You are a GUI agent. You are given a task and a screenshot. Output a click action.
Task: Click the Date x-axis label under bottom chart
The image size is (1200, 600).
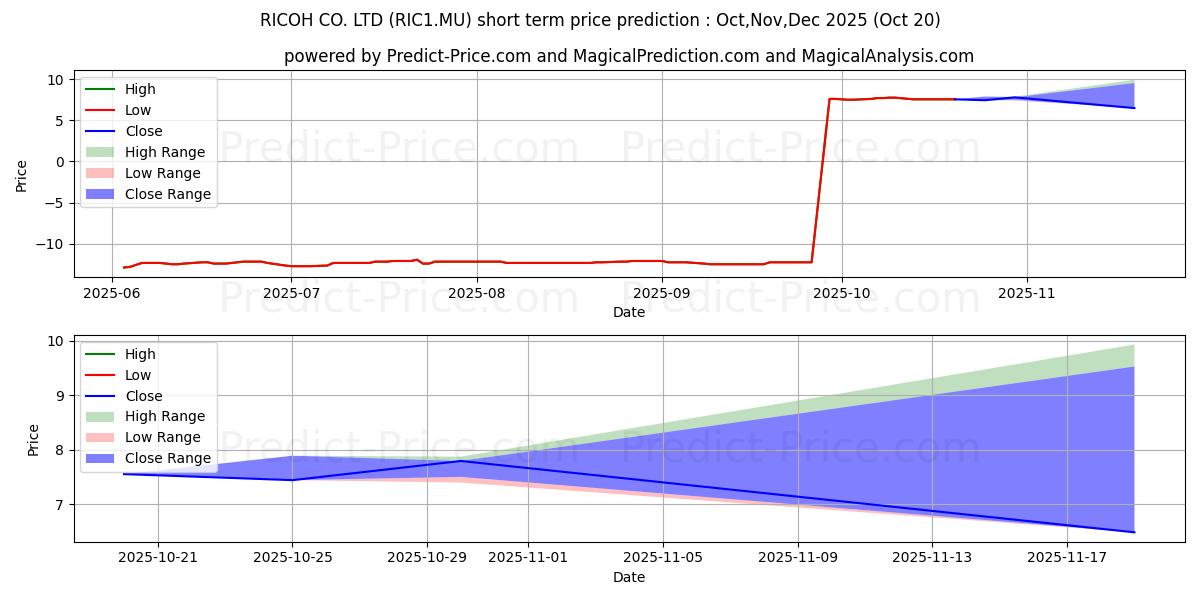pyautogui.click(x=628, y=577)
